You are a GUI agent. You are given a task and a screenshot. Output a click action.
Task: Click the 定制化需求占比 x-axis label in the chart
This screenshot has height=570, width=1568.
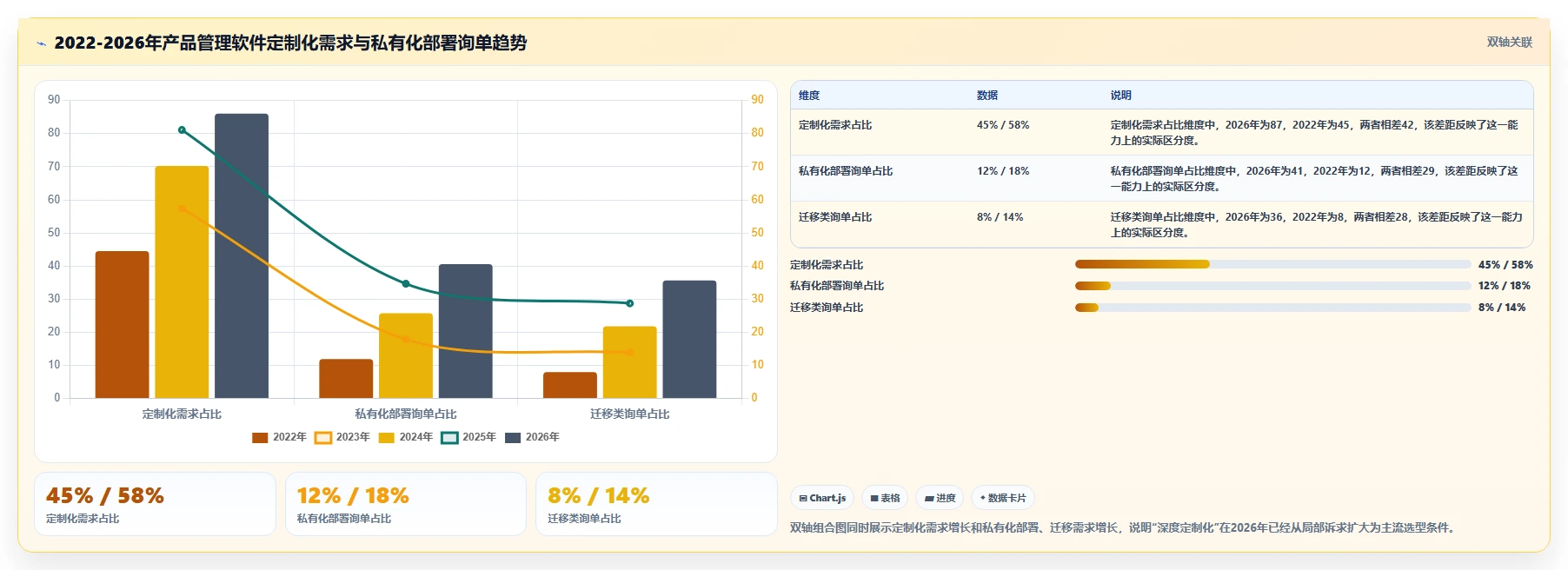click(182, 414)
